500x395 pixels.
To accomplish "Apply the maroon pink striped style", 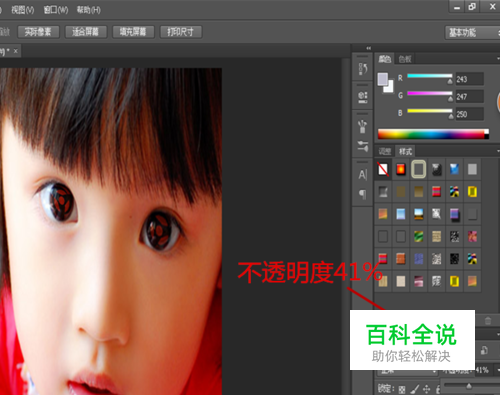I will 419,281.
